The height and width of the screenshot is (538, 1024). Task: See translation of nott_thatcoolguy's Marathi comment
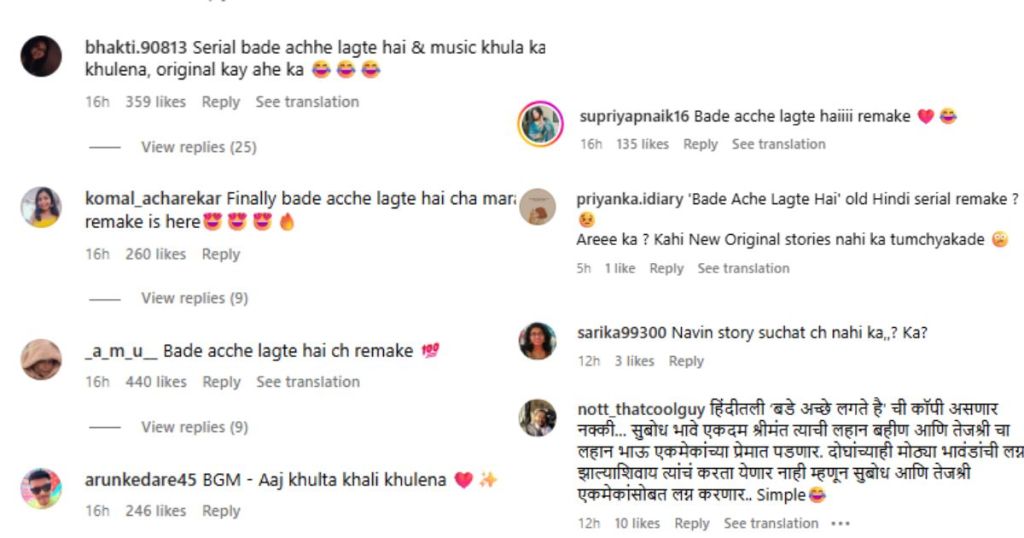pos(771,524)
